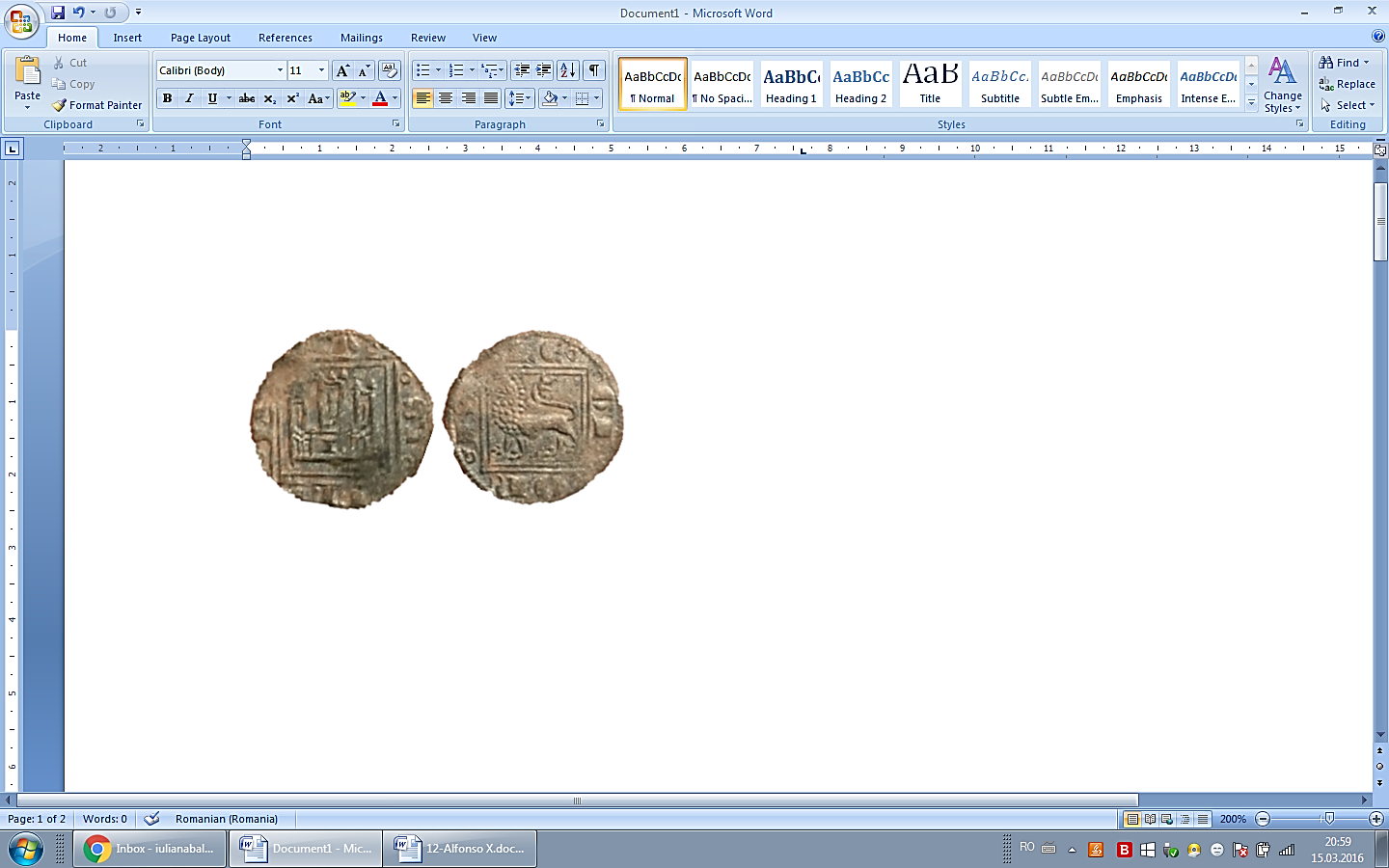
Task: Toggle numbered list formatting
Action: (455, 69)
